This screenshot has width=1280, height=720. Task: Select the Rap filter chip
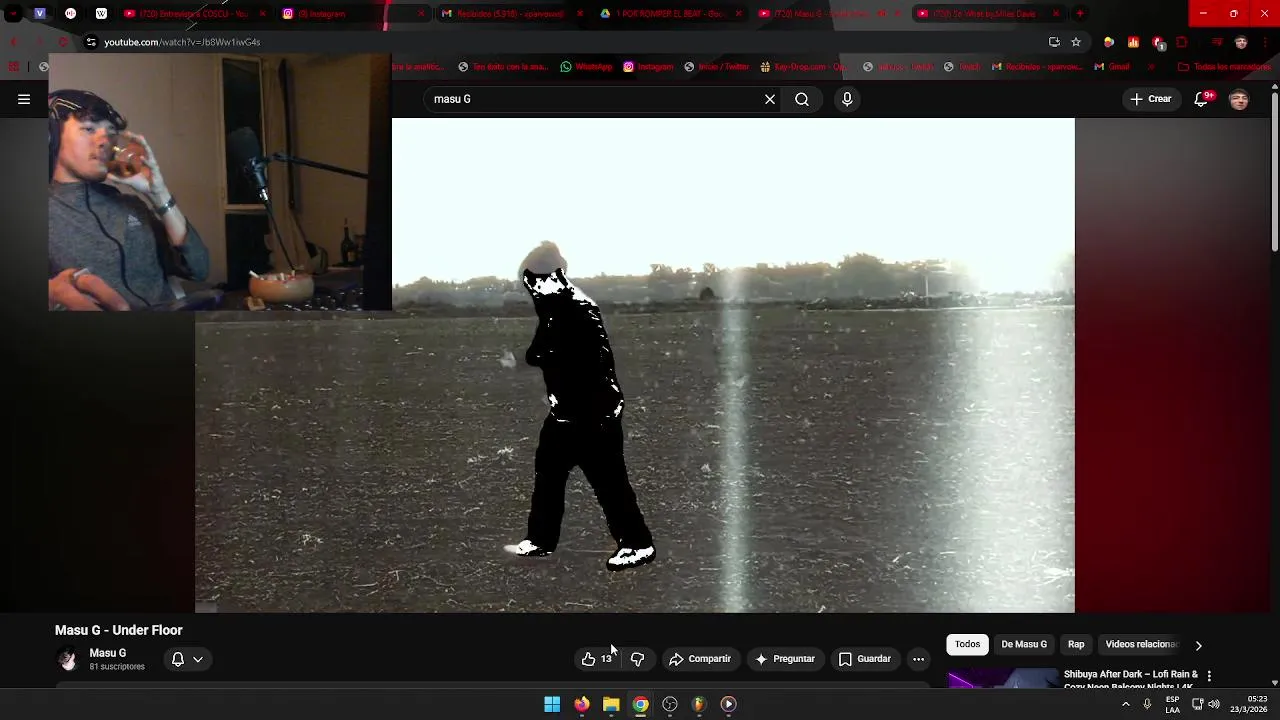point(1076,644)
